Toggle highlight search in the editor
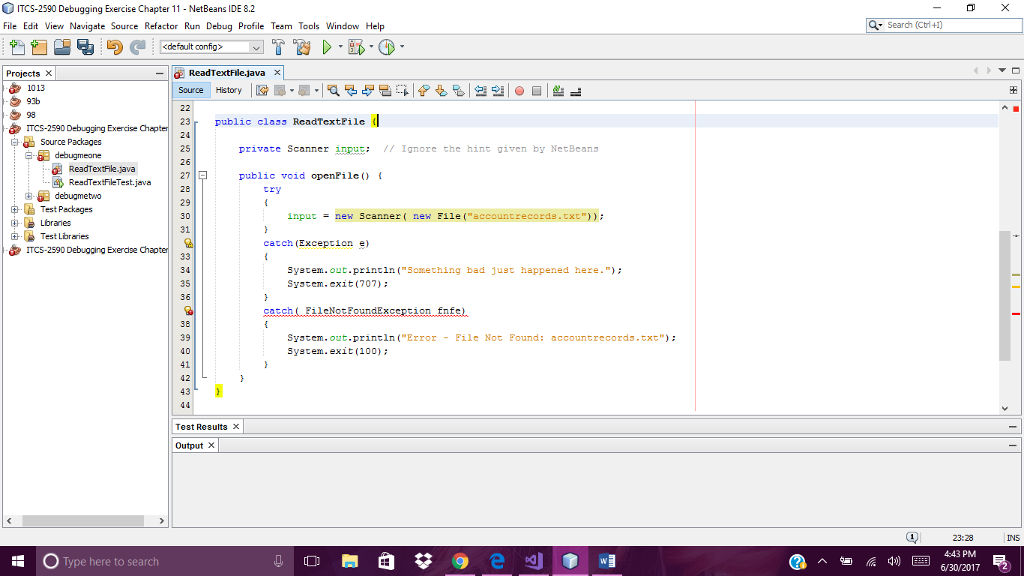 [385, 90]
